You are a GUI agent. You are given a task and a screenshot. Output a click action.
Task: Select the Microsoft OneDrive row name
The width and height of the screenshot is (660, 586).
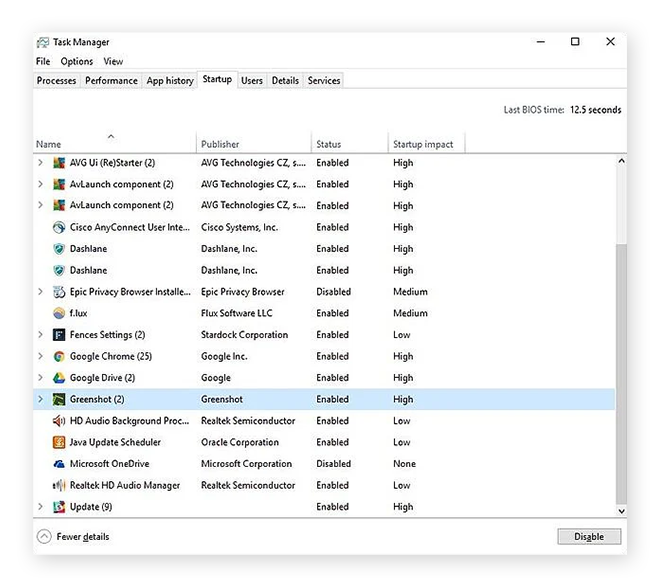[x=109, y=464]
